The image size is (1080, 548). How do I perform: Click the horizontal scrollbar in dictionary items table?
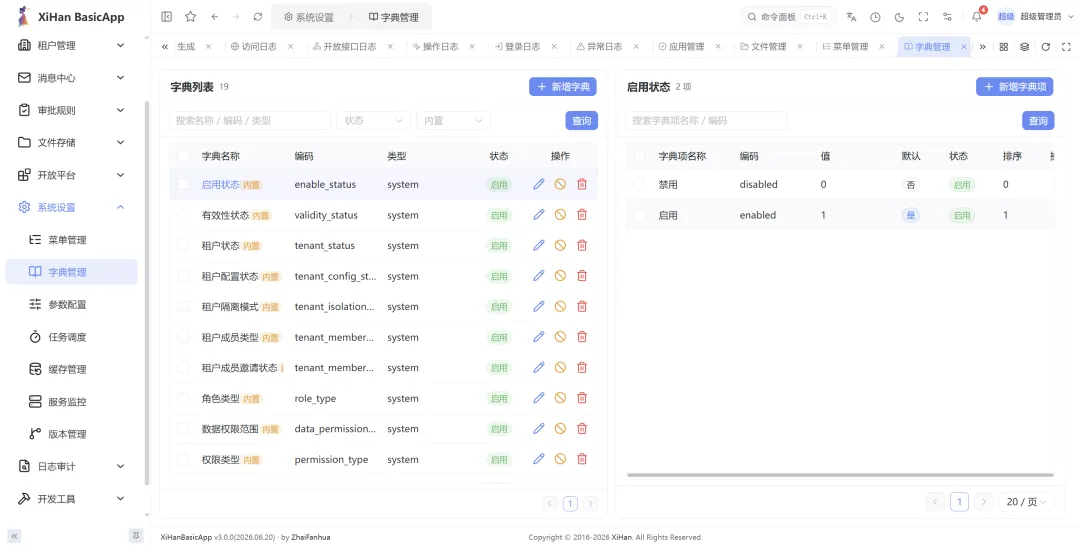point(840,475)
